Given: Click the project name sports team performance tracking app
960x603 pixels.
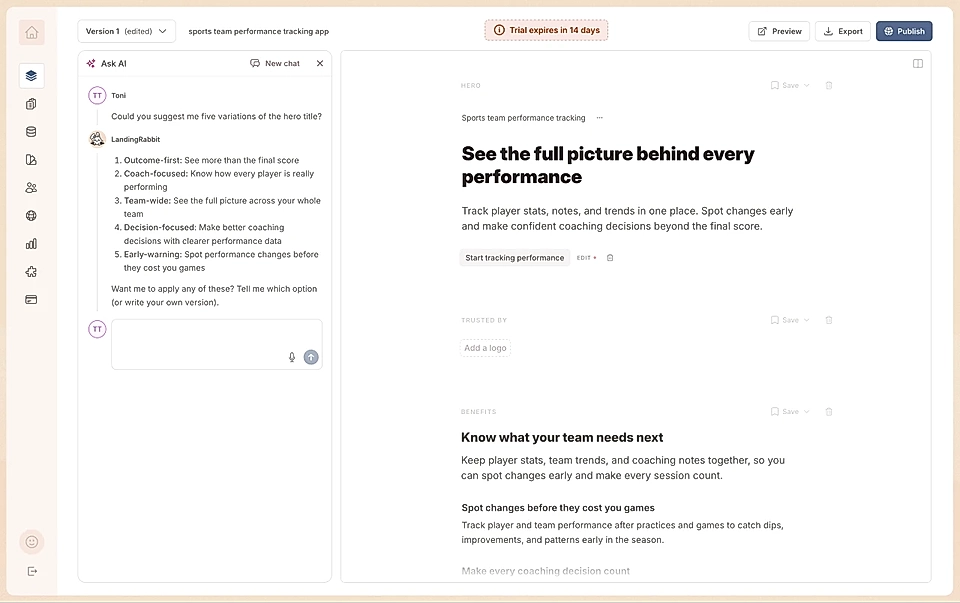Looking at the screenshot, I should (x=258, y=31).
